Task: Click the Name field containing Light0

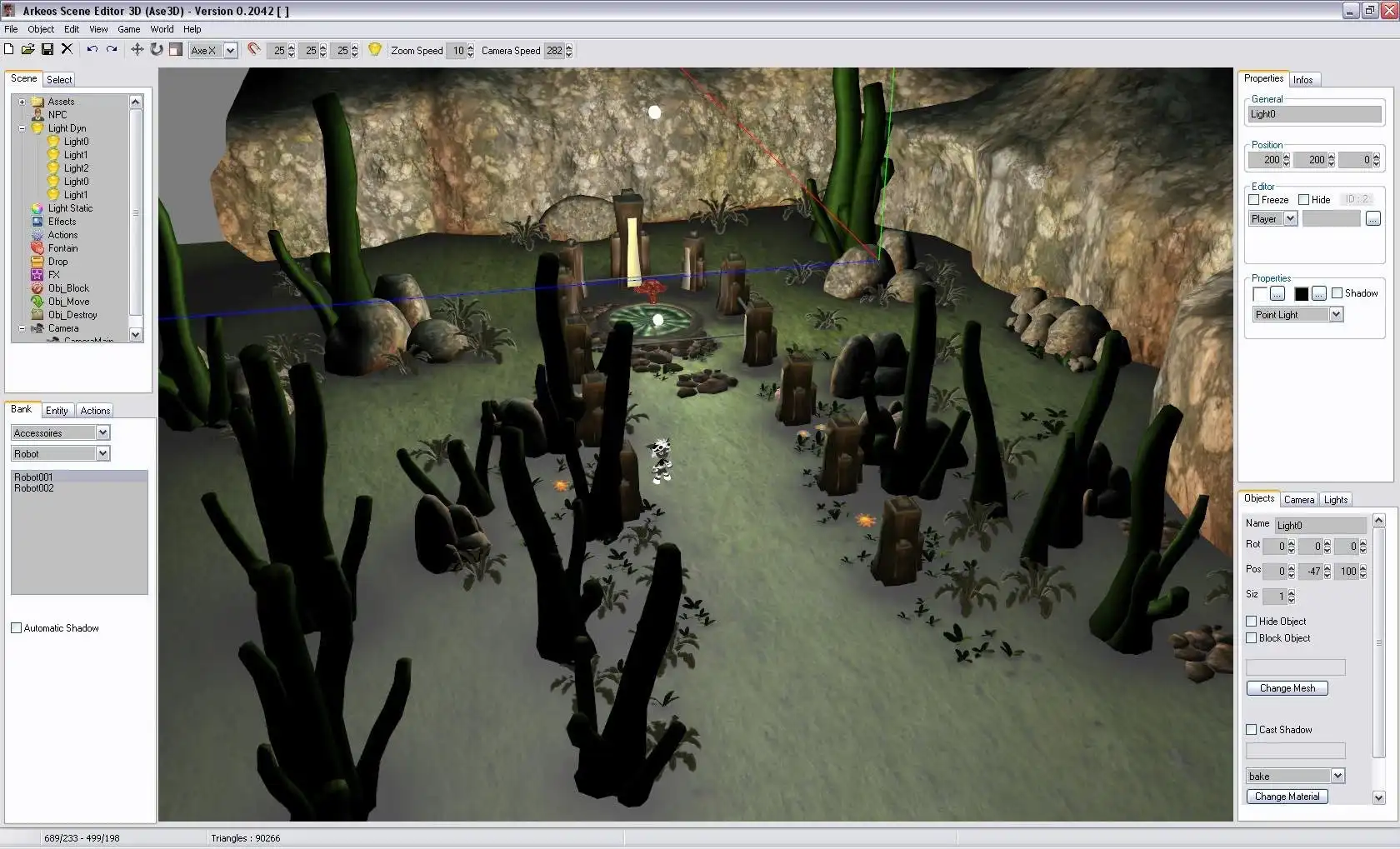Action: pos(1321,525)
